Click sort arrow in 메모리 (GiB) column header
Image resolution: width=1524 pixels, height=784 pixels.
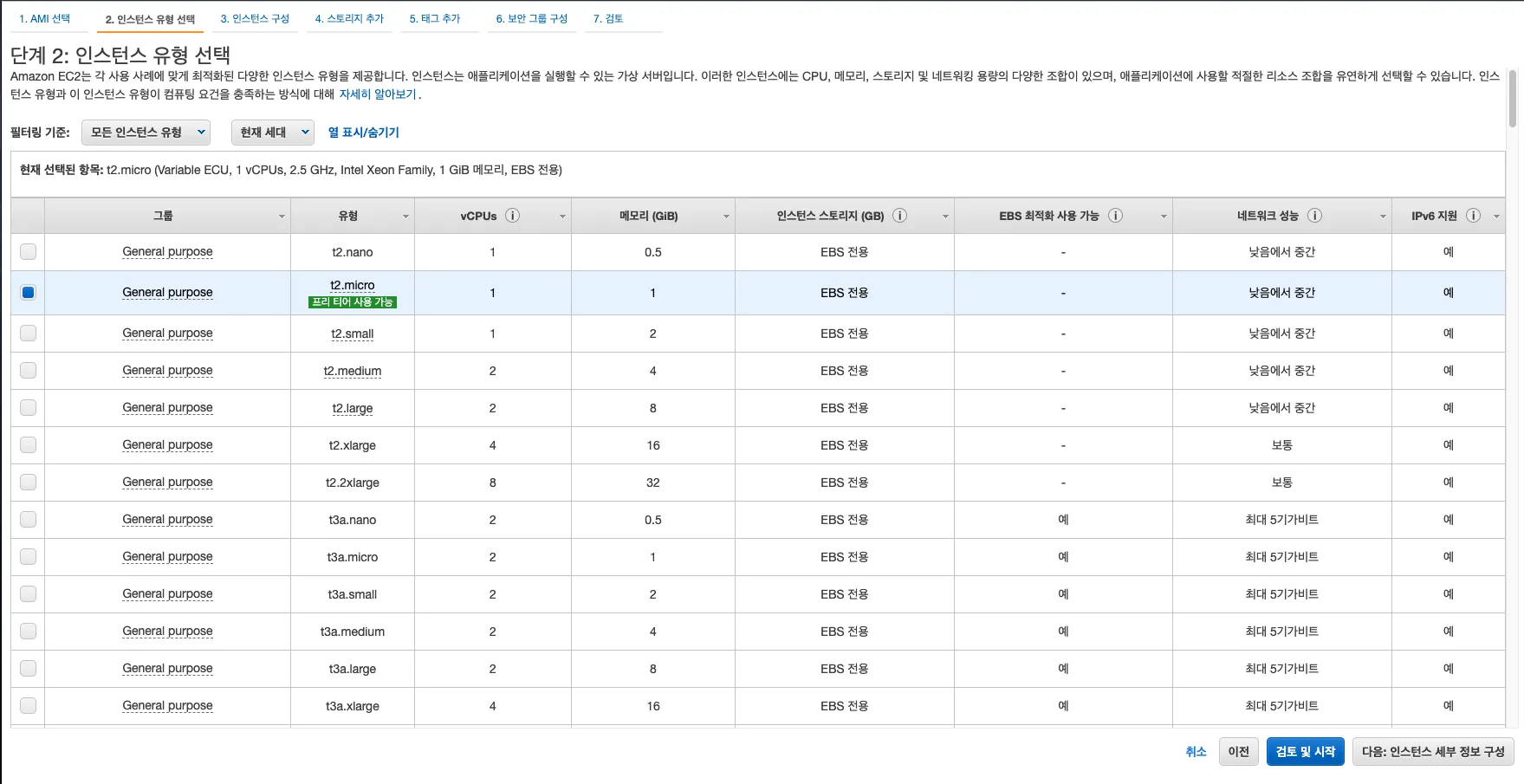tap(726, 217)
